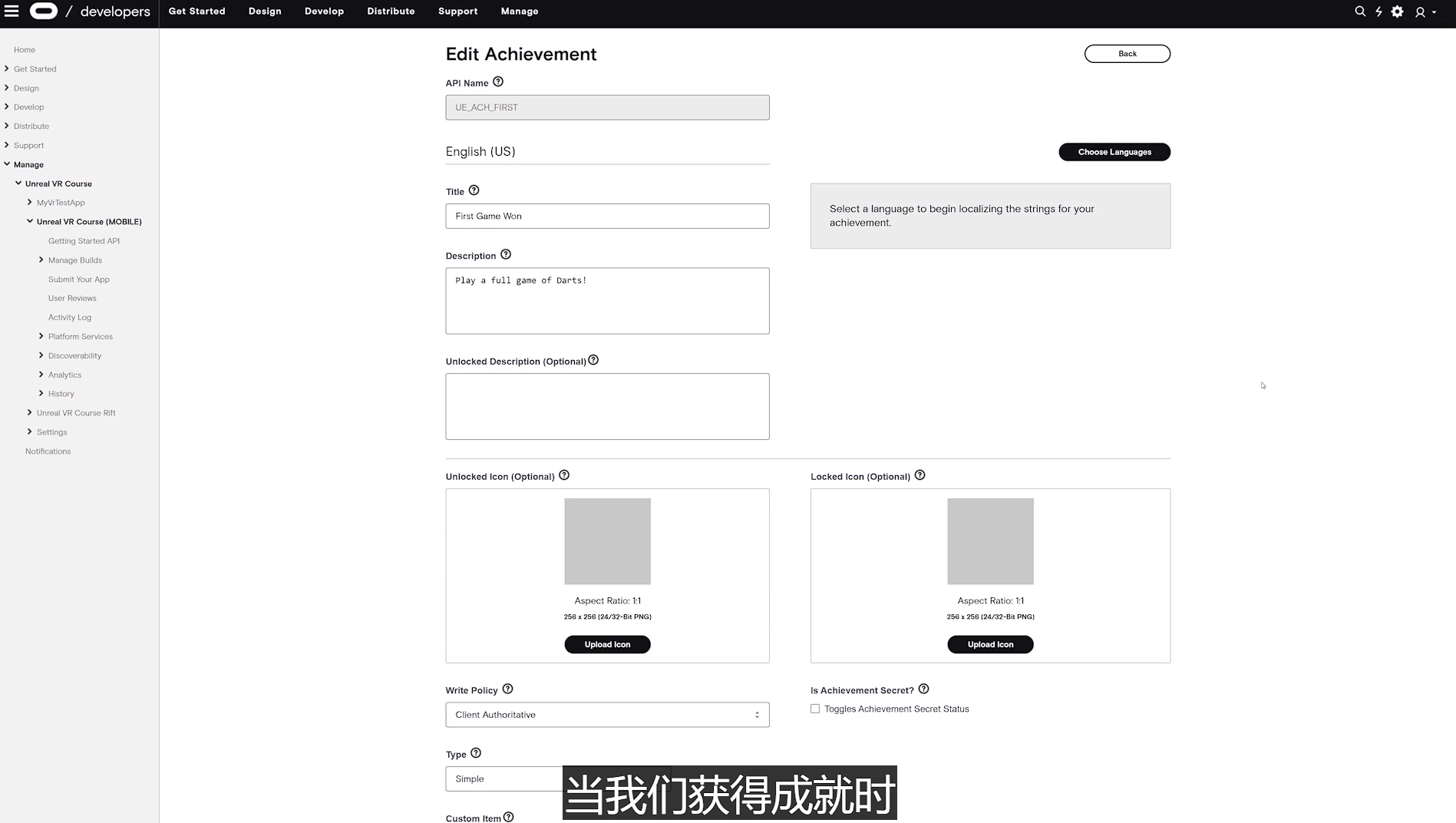The height and width of the screenshot is (823, 1456).
Task: Open the hamburger navigation menu
Action: tap(12, 11)
